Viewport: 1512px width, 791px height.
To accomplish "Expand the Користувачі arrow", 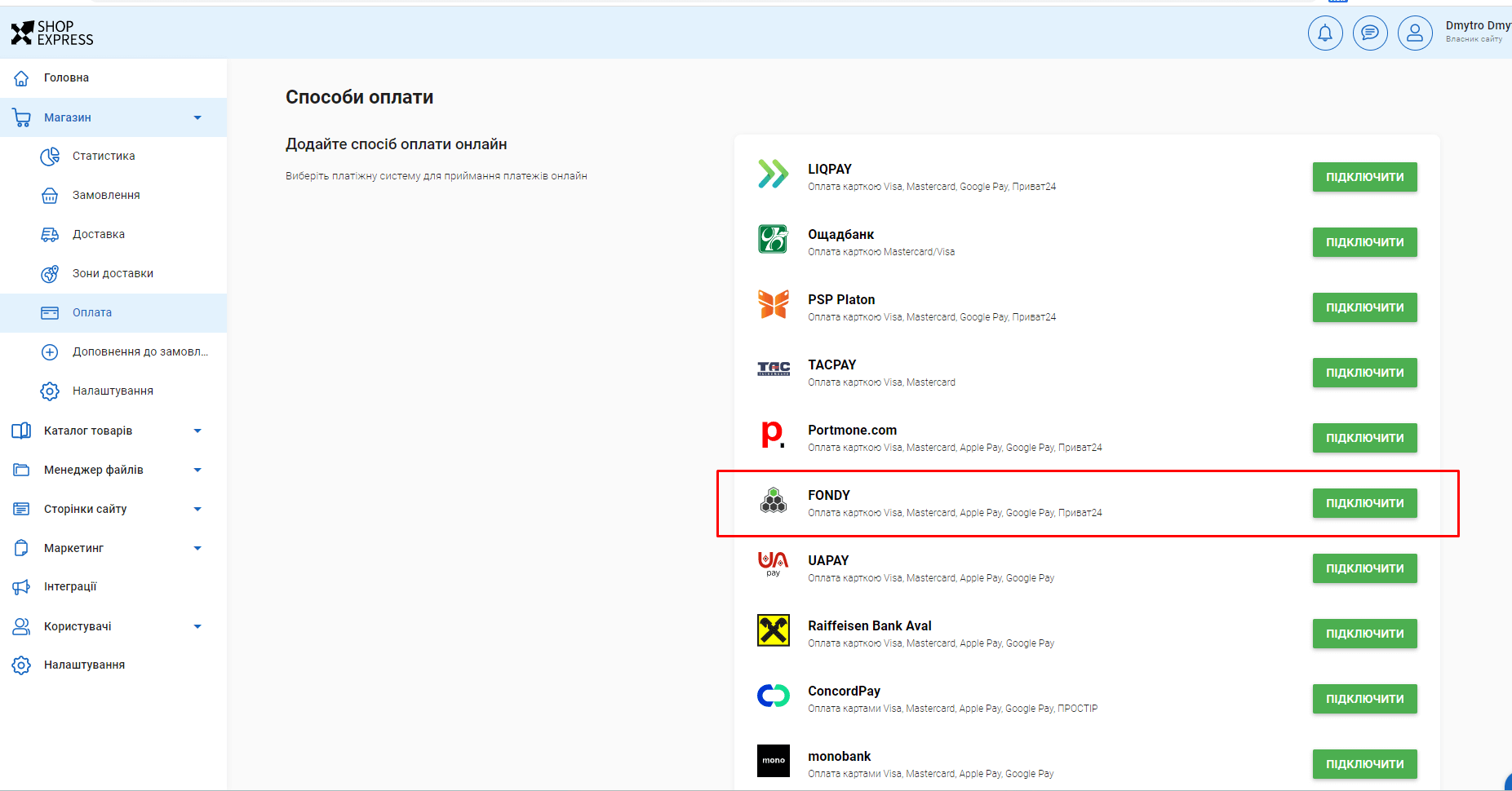I will (197, 626).
